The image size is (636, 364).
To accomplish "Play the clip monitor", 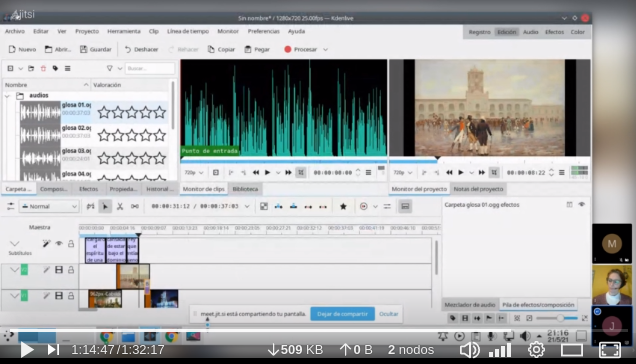I will pos(267,172).
